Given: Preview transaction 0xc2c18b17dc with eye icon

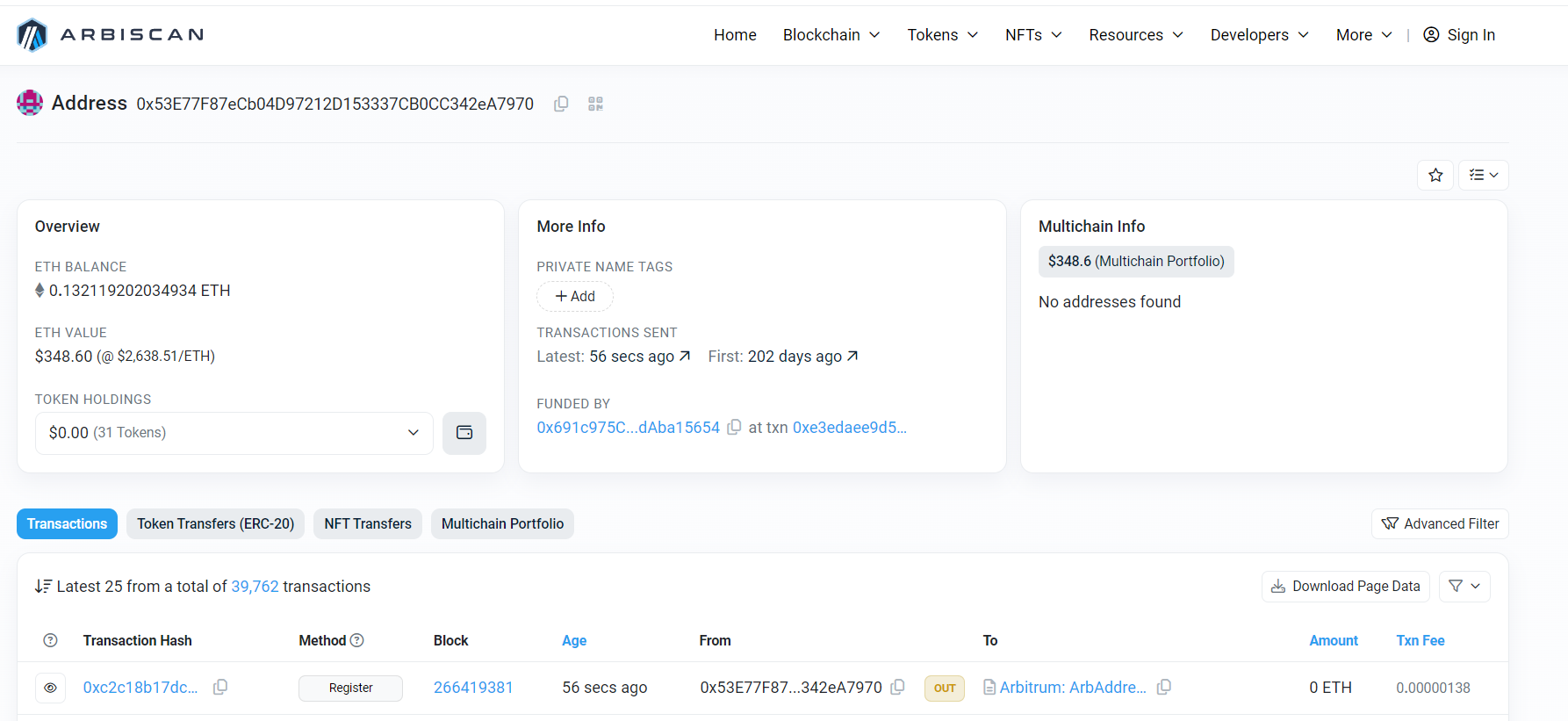Looking at the screenshot, I should 50,688.
